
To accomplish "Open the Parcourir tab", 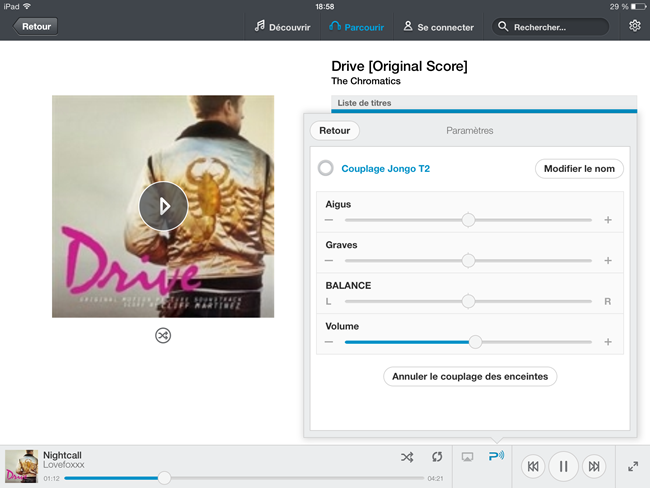I will (x=357, y=27).
